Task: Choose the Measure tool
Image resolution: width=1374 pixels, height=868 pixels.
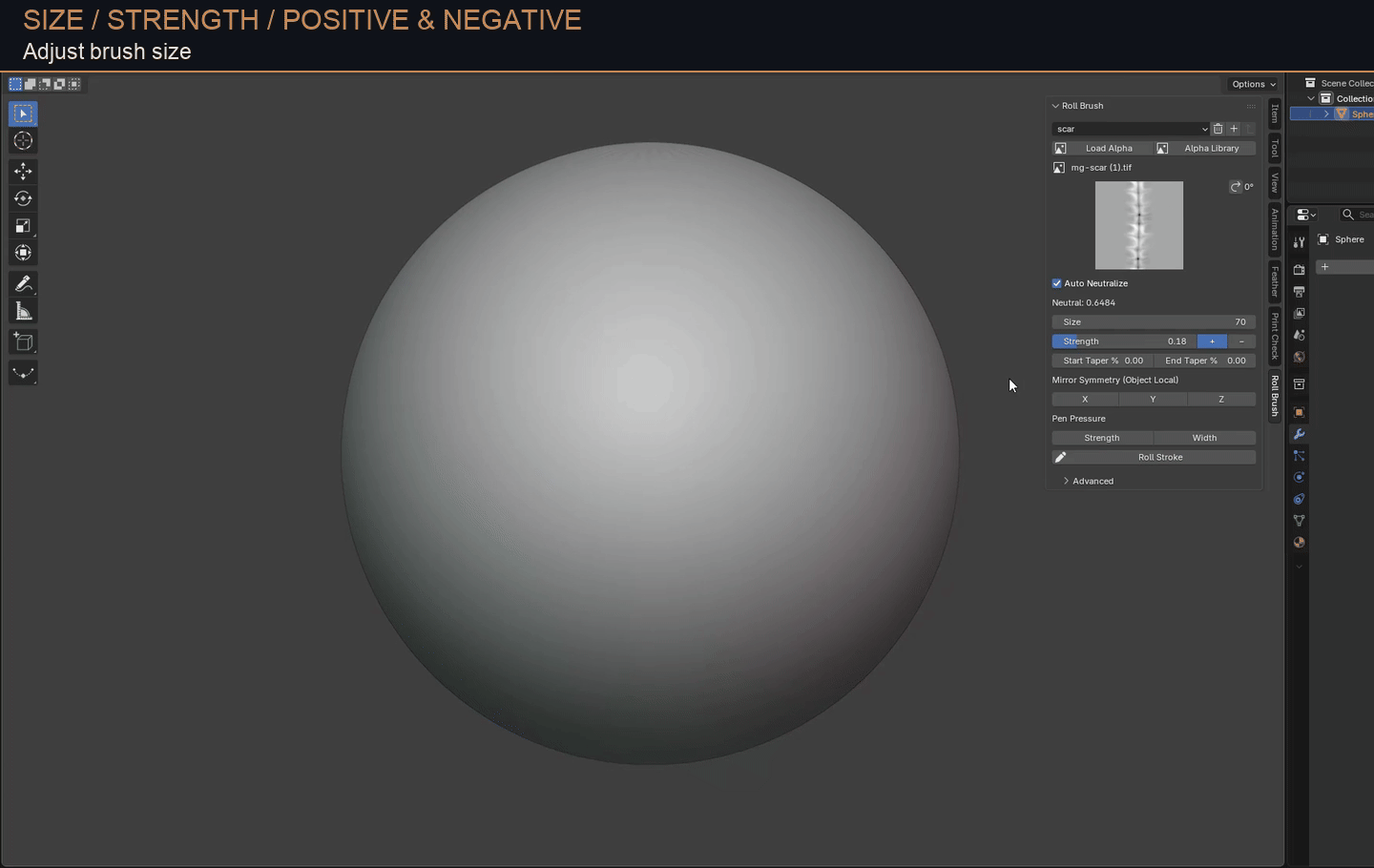Action: click(23, 311)
